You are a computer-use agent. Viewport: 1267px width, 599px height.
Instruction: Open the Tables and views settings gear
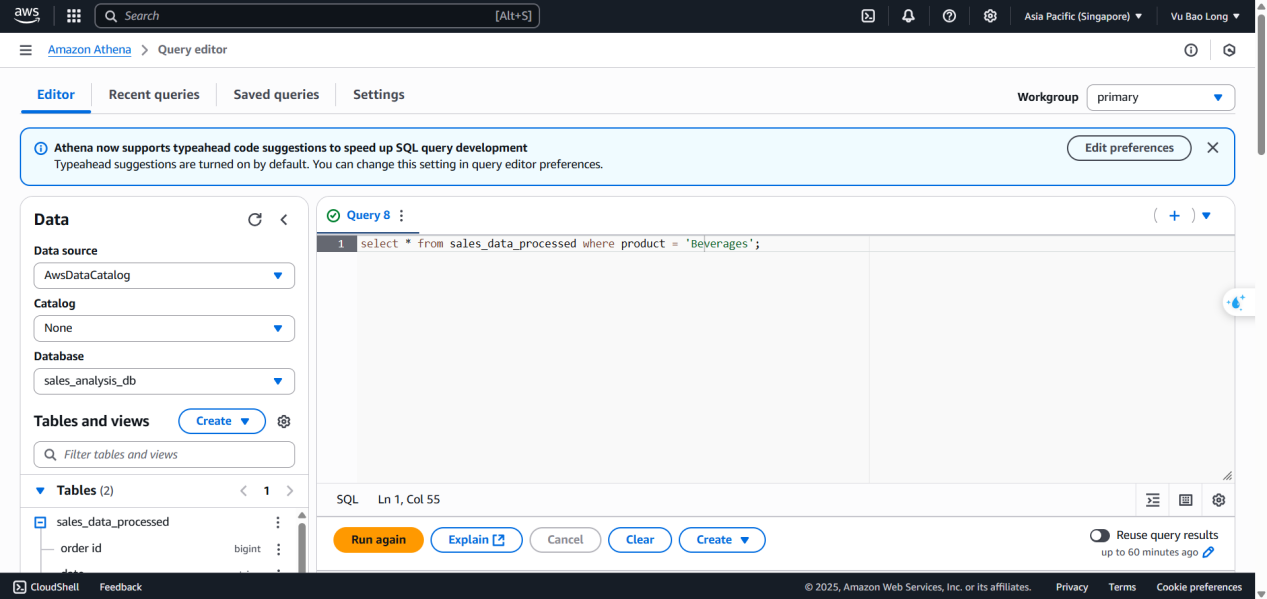coord(284,422)
